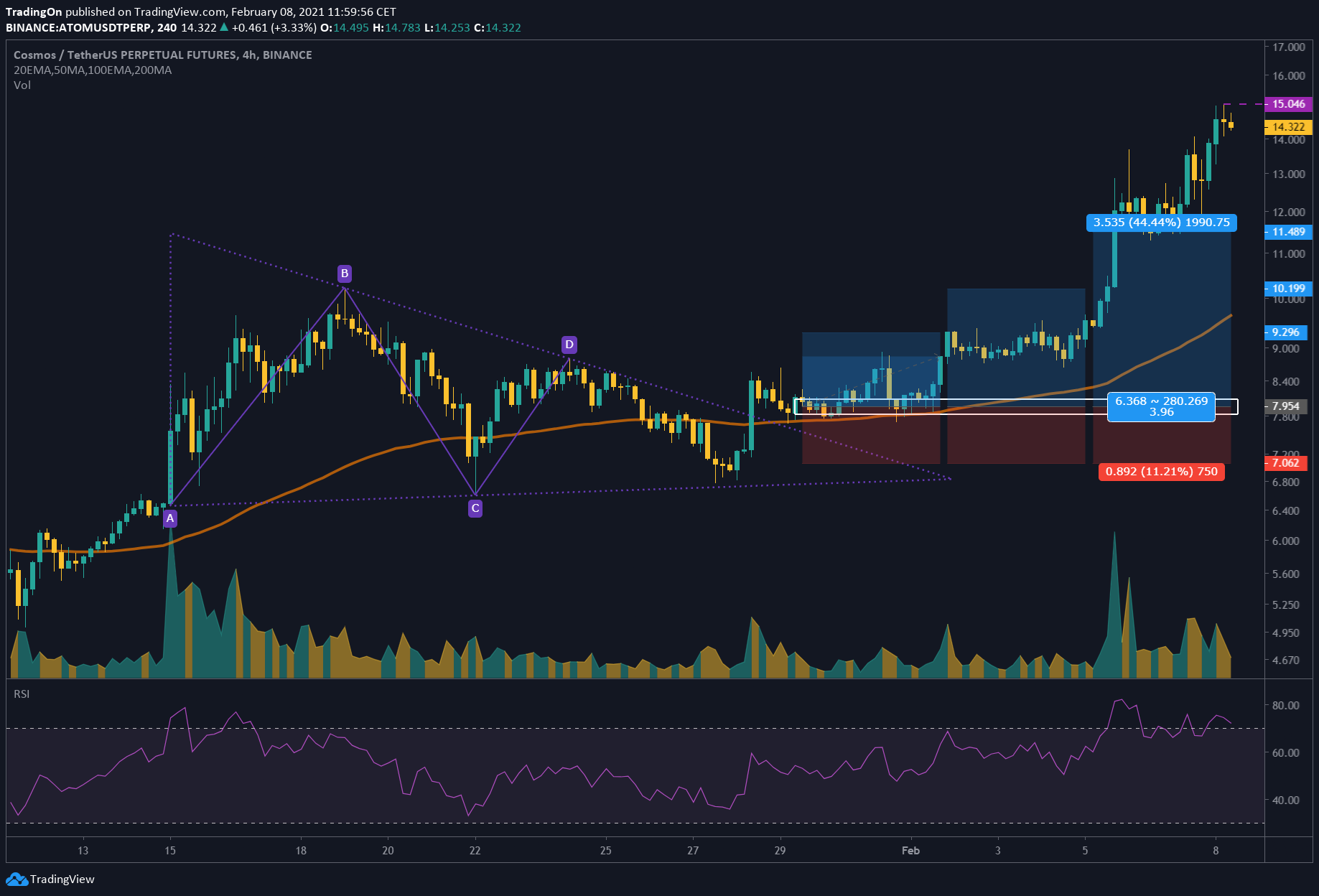Click the RSI pane label
This screenshot has height=896, width=1319.
click(x=22, y=694)
